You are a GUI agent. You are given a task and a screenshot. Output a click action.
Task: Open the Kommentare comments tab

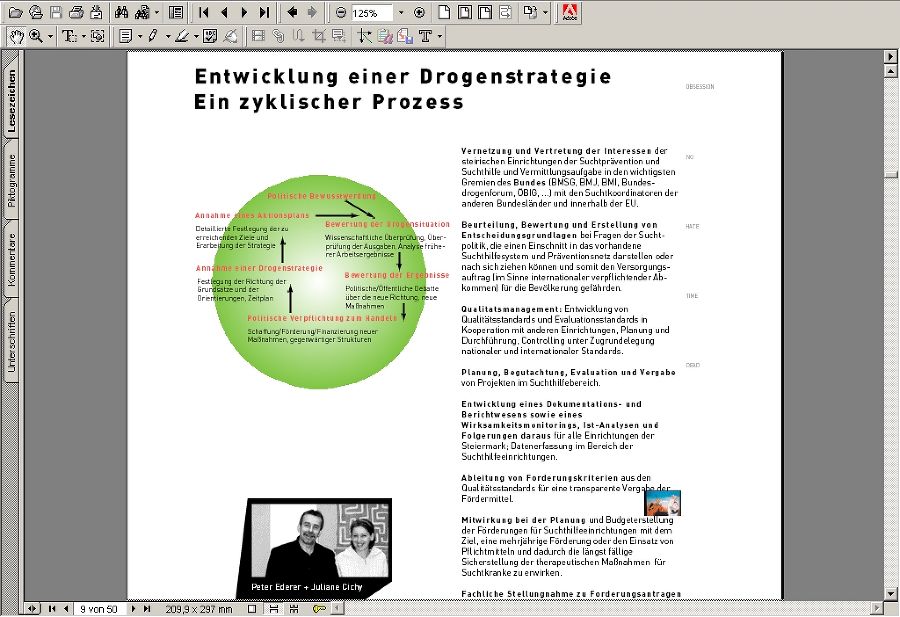11,259
